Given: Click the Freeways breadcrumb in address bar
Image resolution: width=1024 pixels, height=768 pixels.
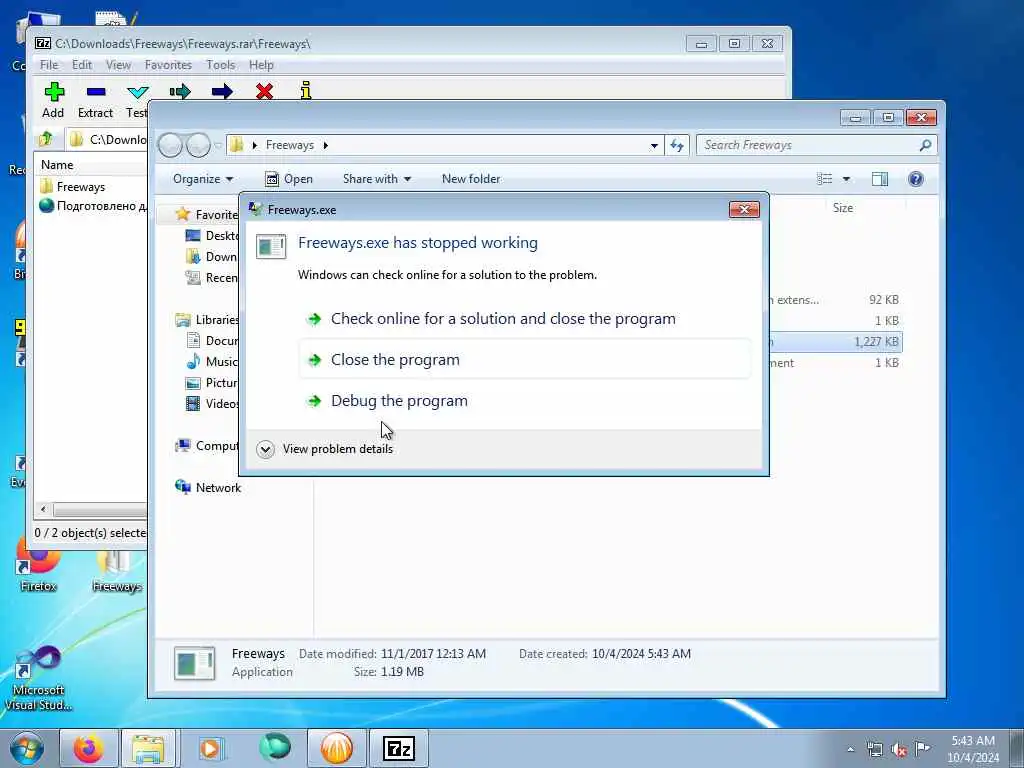Looking at the screenshot, I should (289, 145).
